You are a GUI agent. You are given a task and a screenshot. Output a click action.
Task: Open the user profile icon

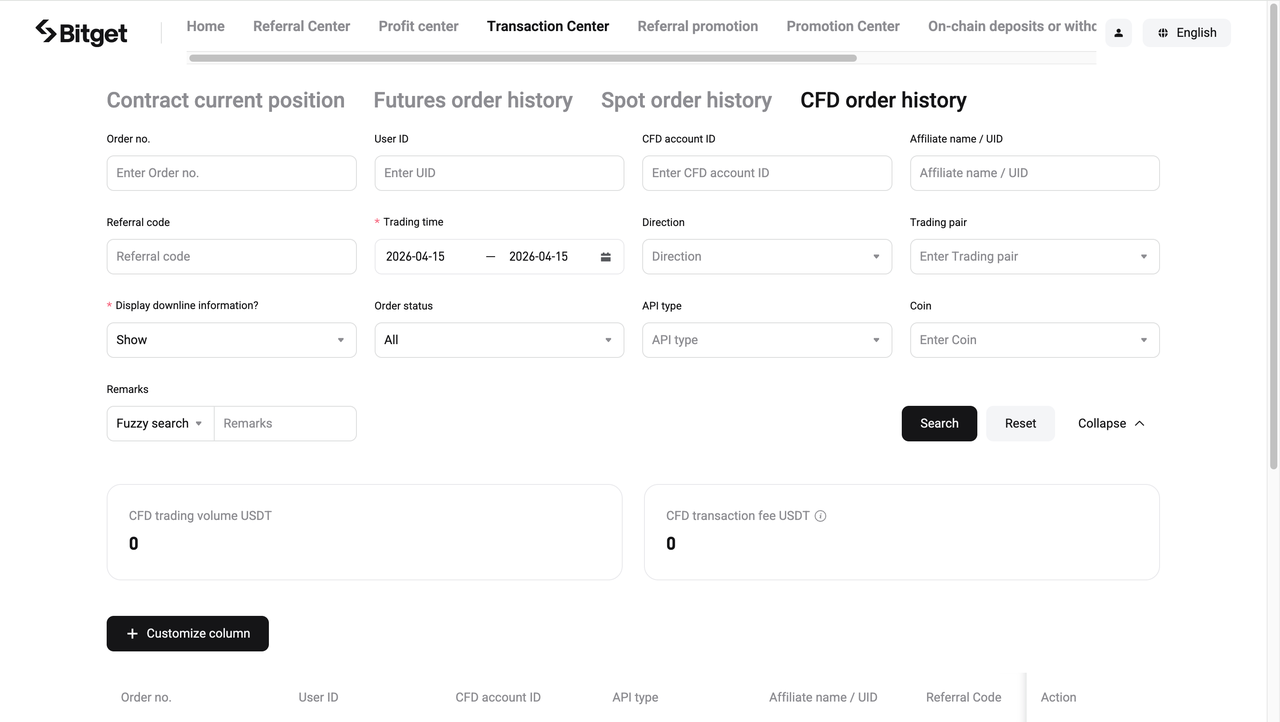1118,32
